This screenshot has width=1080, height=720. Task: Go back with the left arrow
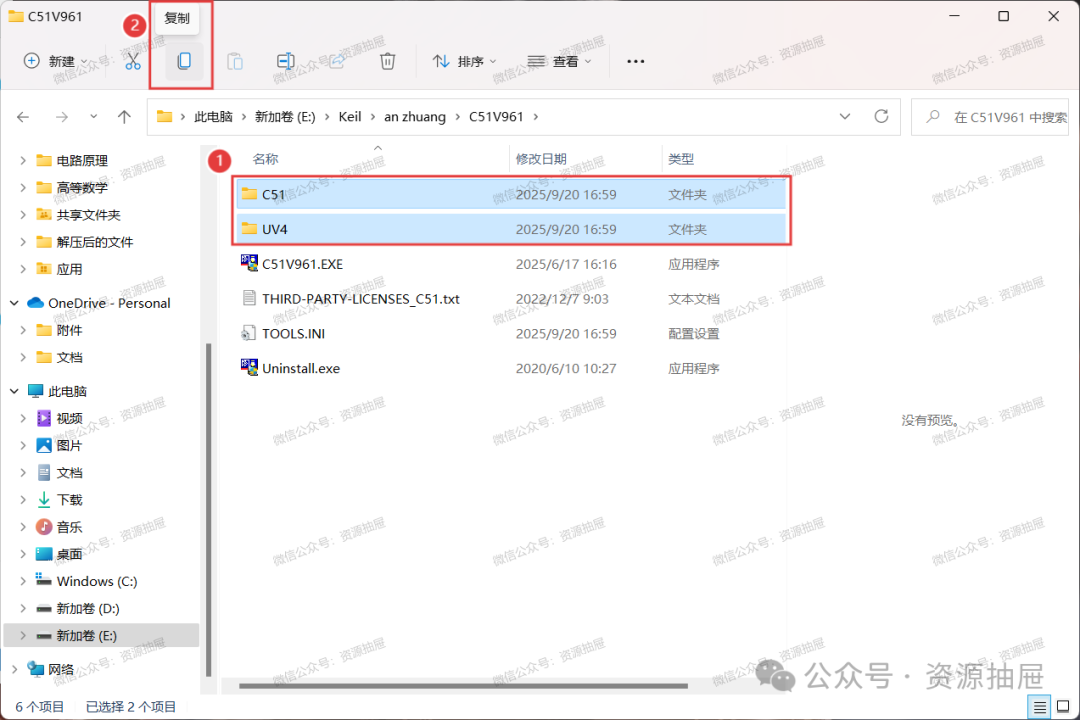tap(23, 117)
